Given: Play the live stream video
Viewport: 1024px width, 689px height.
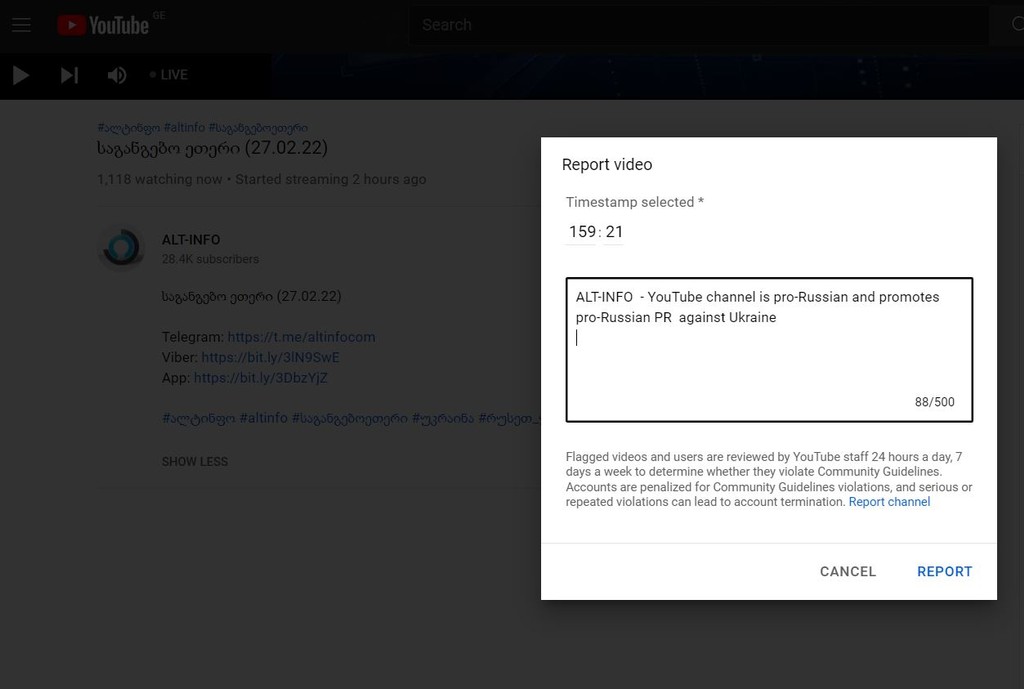Looking at the screenshot, I should tap(21, 75).
